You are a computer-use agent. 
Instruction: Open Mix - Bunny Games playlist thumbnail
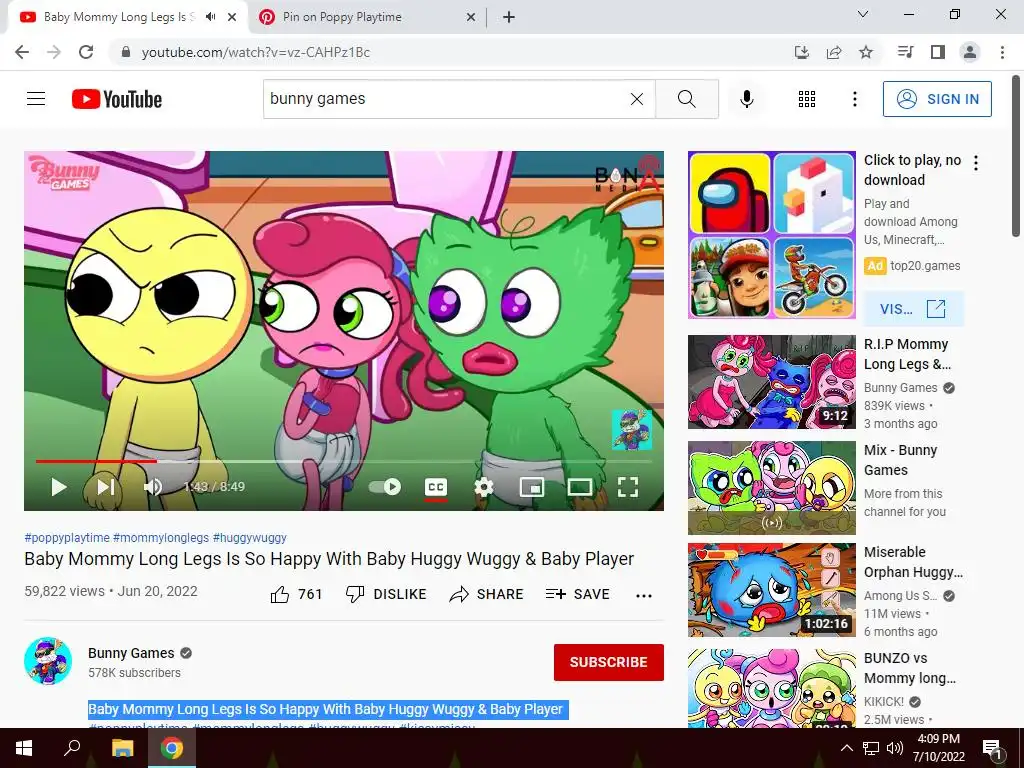coord(771,488)
